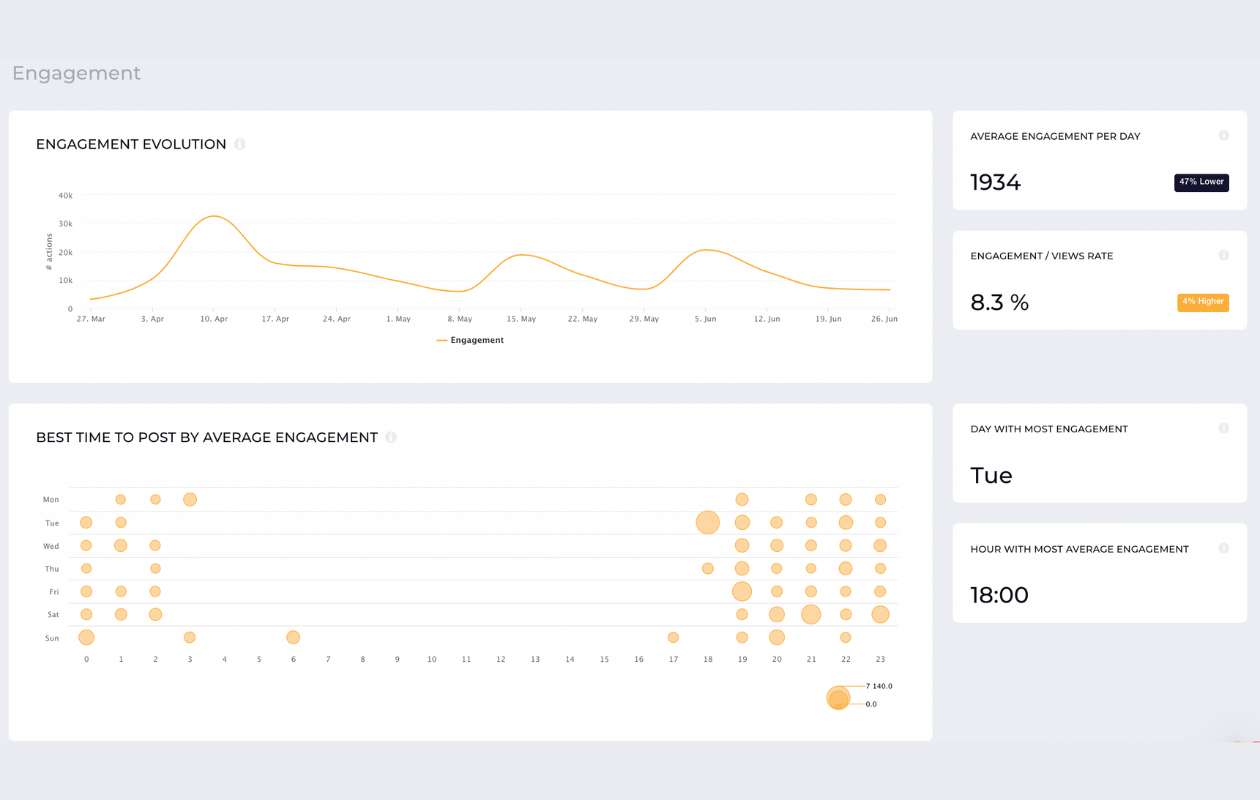Click the 47% Lower badge
1260x800 pixels.
tap(1201, 182)
